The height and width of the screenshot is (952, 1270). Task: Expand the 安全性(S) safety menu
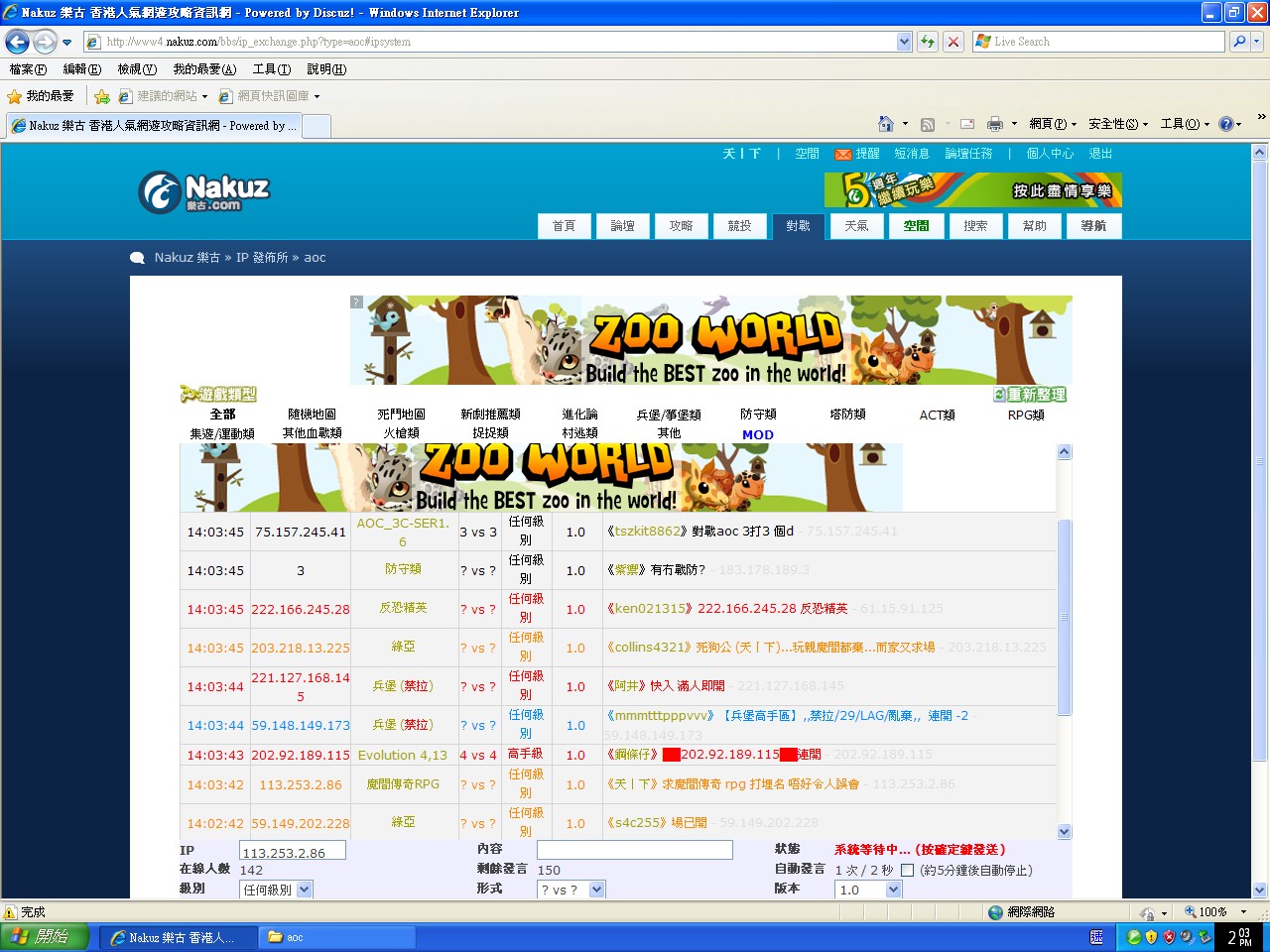1118,124
